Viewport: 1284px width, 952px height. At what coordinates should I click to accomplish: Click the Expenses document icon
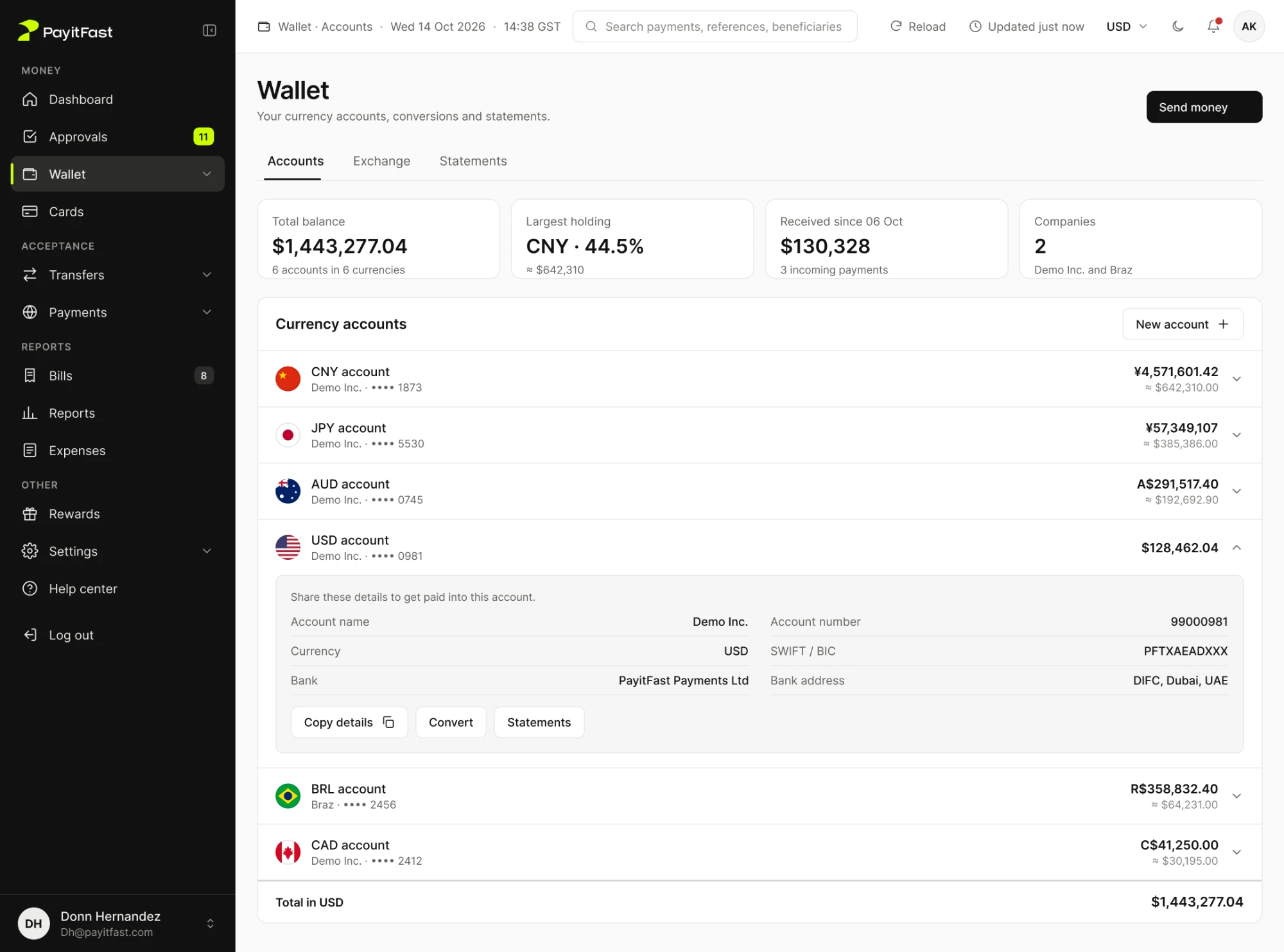[30, 450]
